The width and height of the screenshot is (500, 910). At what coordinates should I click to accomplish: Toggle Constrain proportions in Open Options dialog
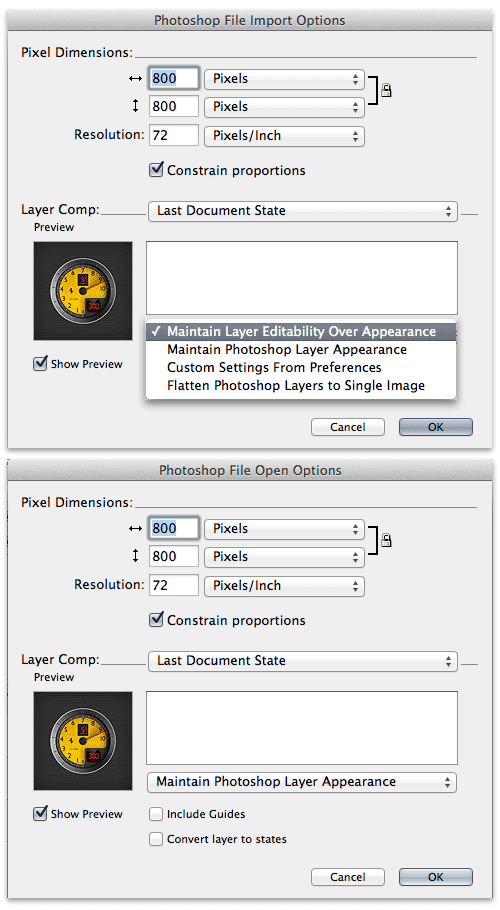(156, 620)
